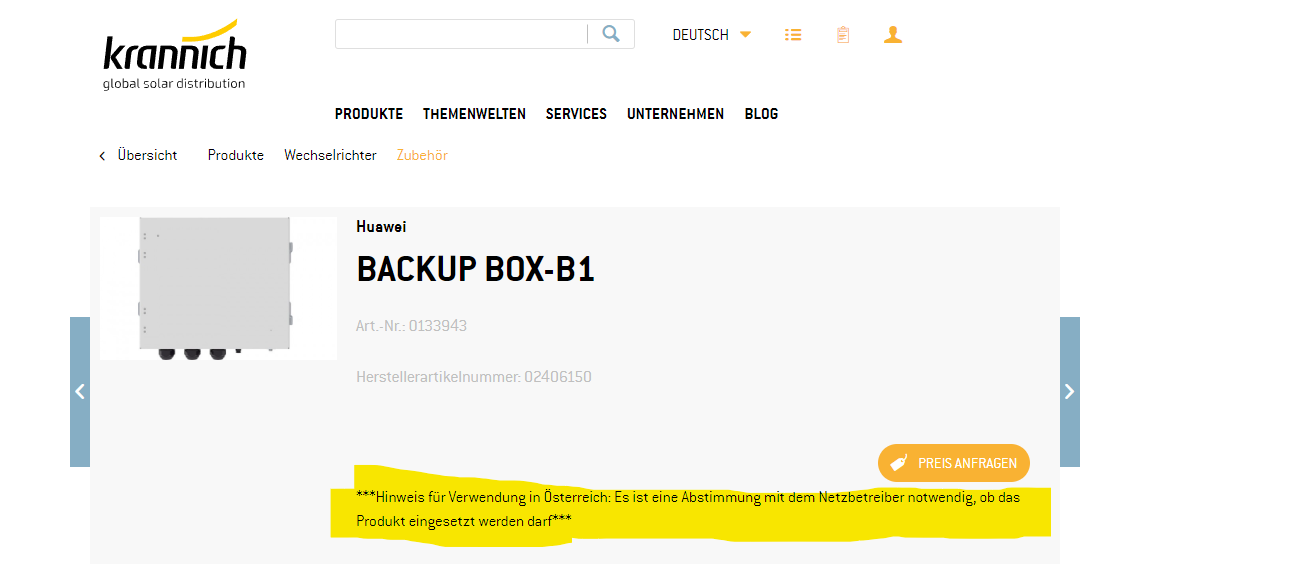This screenshot has width=1313, height=564.
Task: Click the highlighted Hinweis für Österreich note
Action: coord(688,509)
